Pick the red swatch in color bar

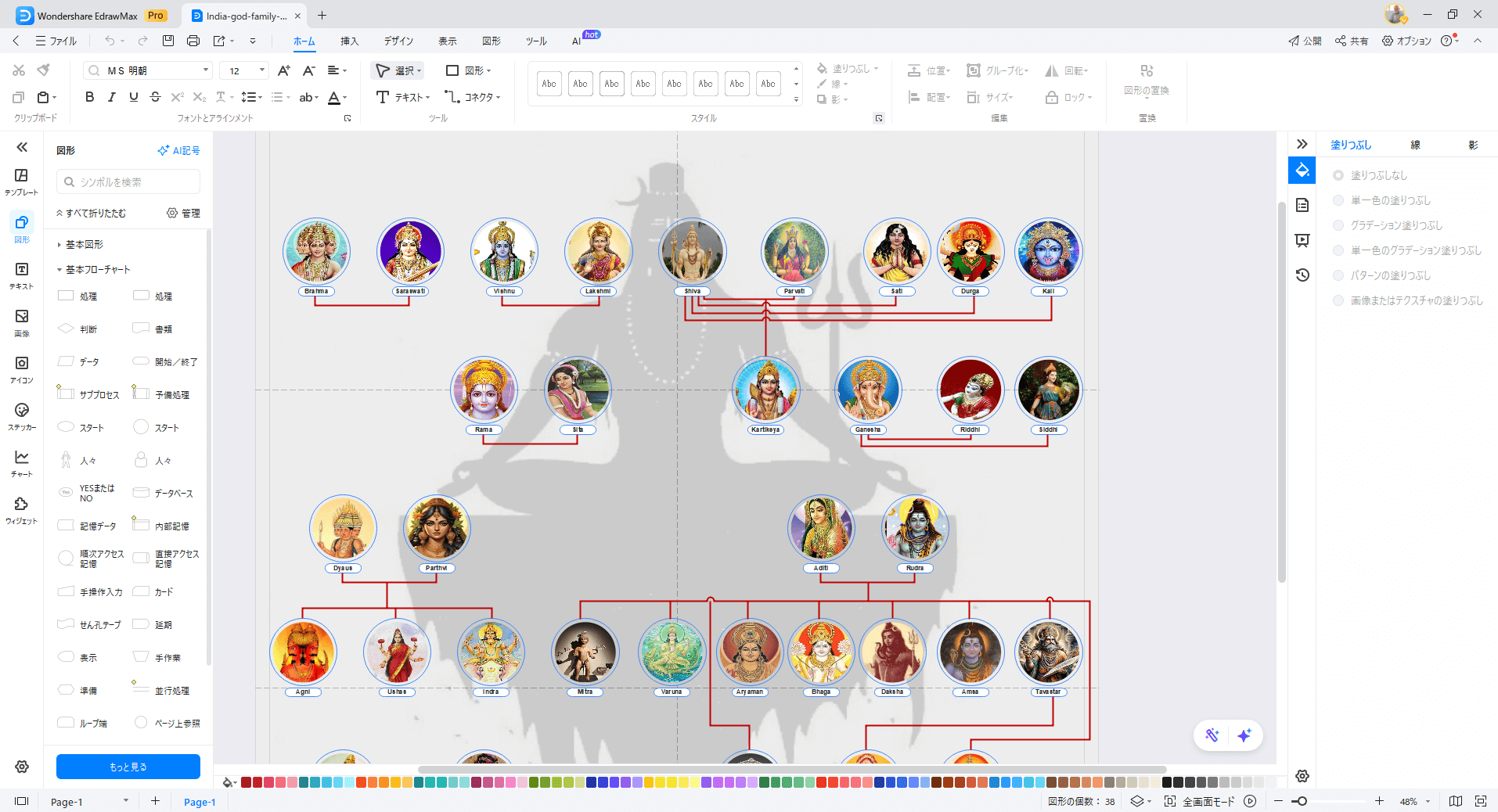[247, 782]
